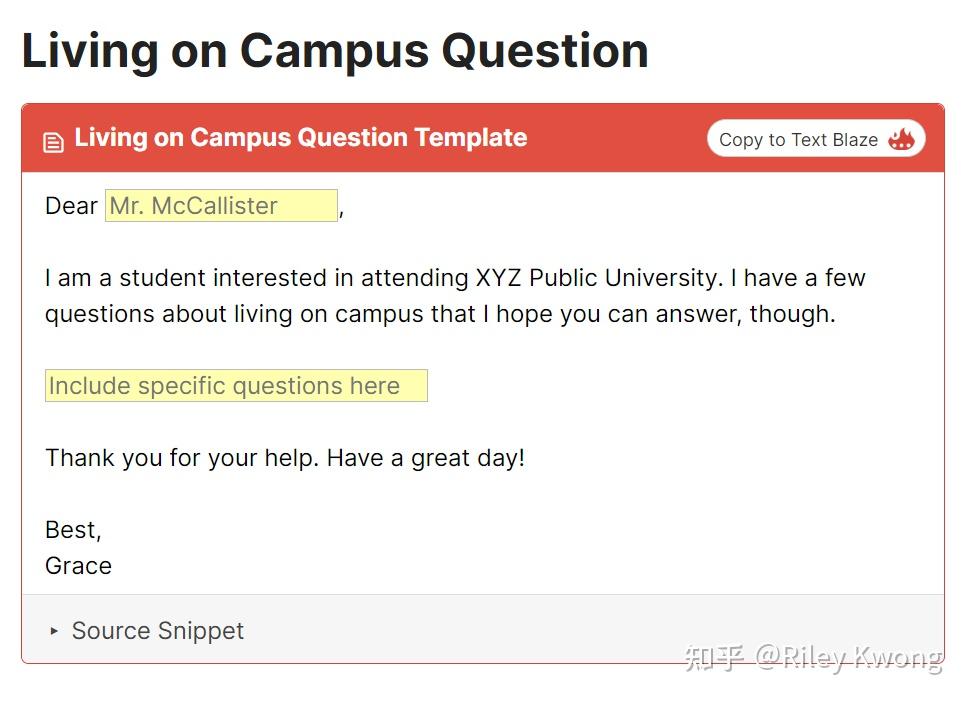
Task: Click the line about questions living on campus
Action: pyautogui.click(x=439, y=314)
